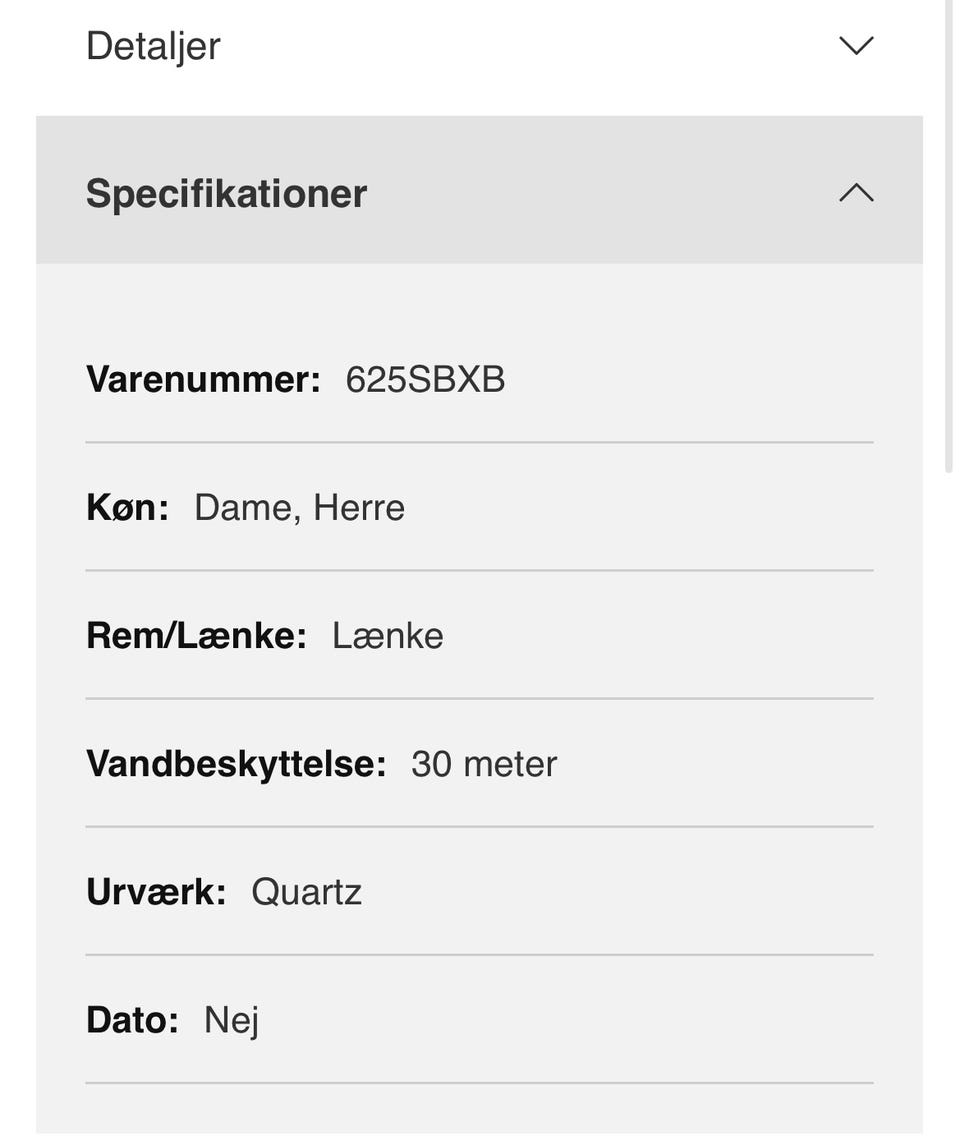Click the Lænke value text
The width and height of the screenshot is (960, 1145).
click(388, 635)
